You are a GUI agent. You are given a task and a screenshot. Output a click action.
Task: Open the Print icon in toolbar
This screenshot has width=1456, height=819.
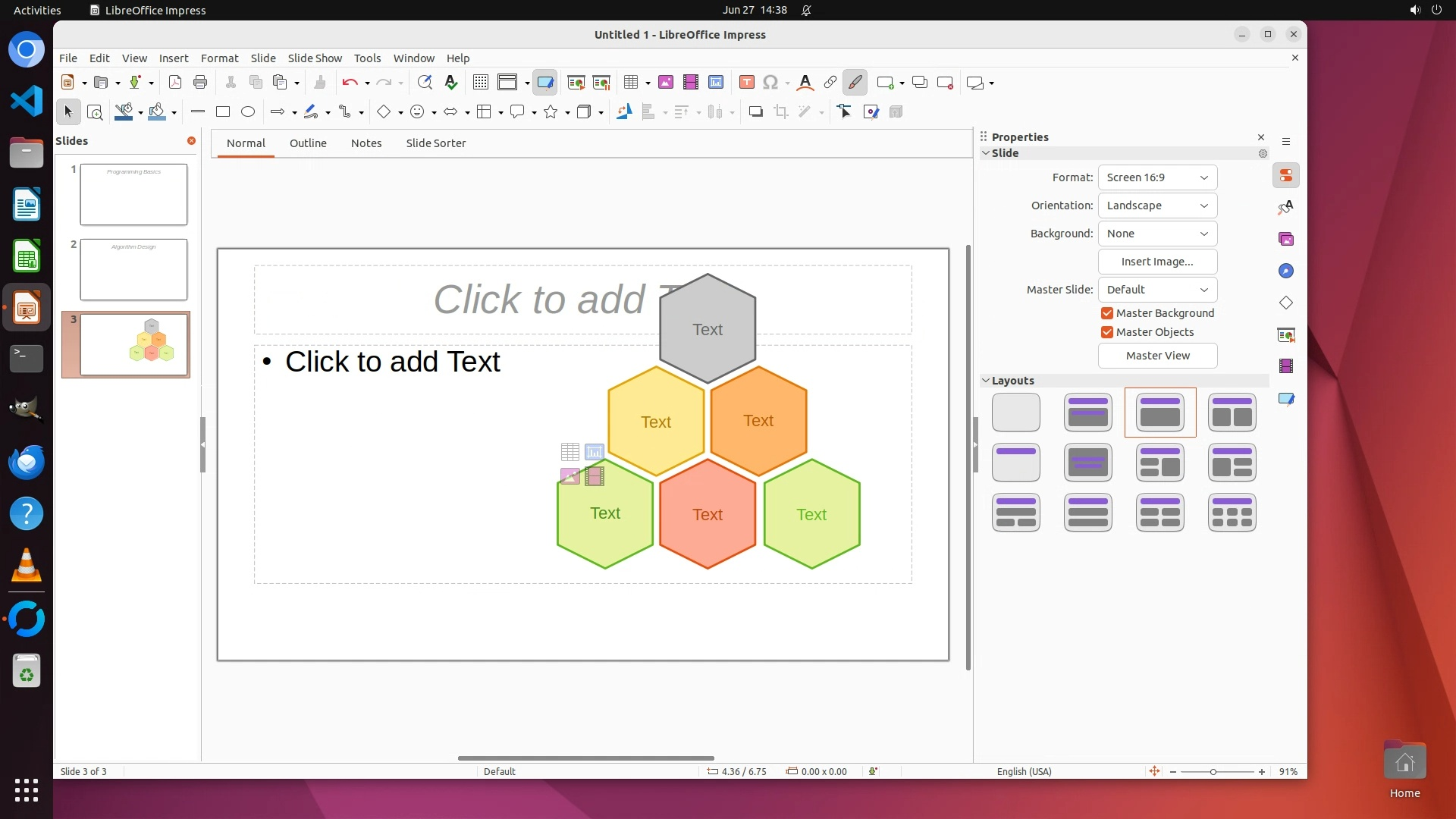pyautogui.click(x=200, y=83)
